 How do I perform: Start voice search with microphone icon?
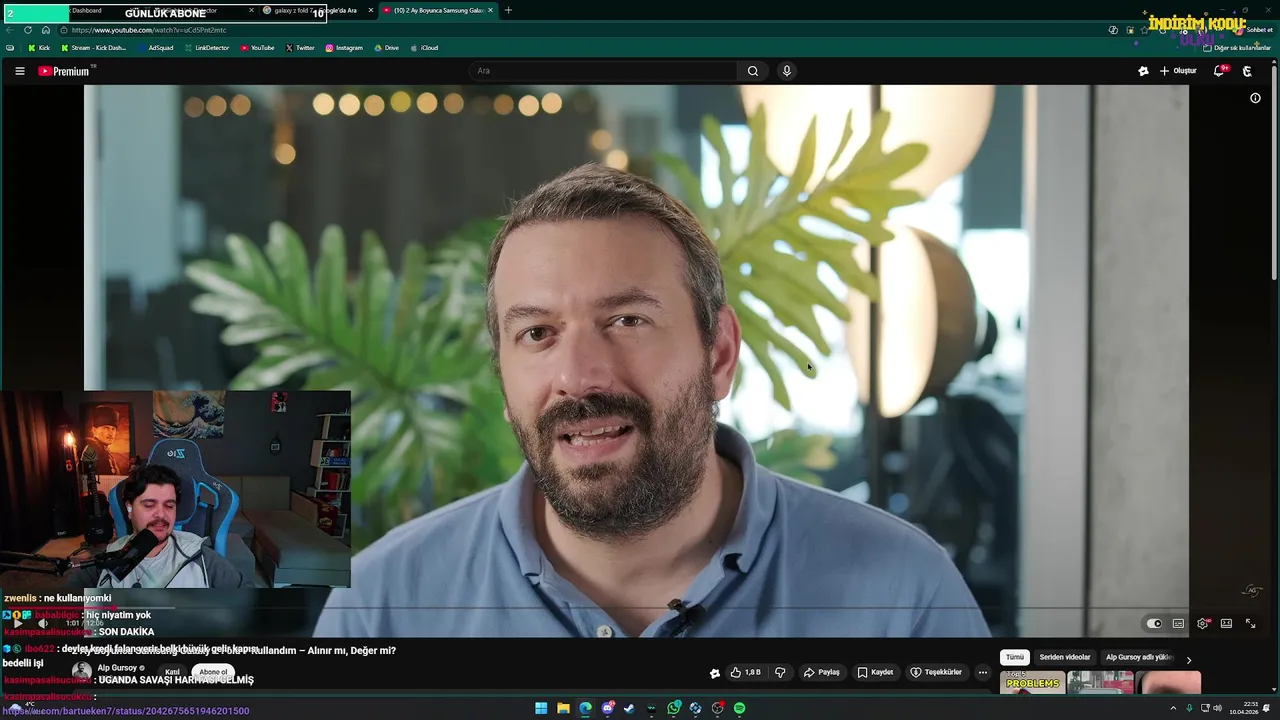(x=787, y=71)
